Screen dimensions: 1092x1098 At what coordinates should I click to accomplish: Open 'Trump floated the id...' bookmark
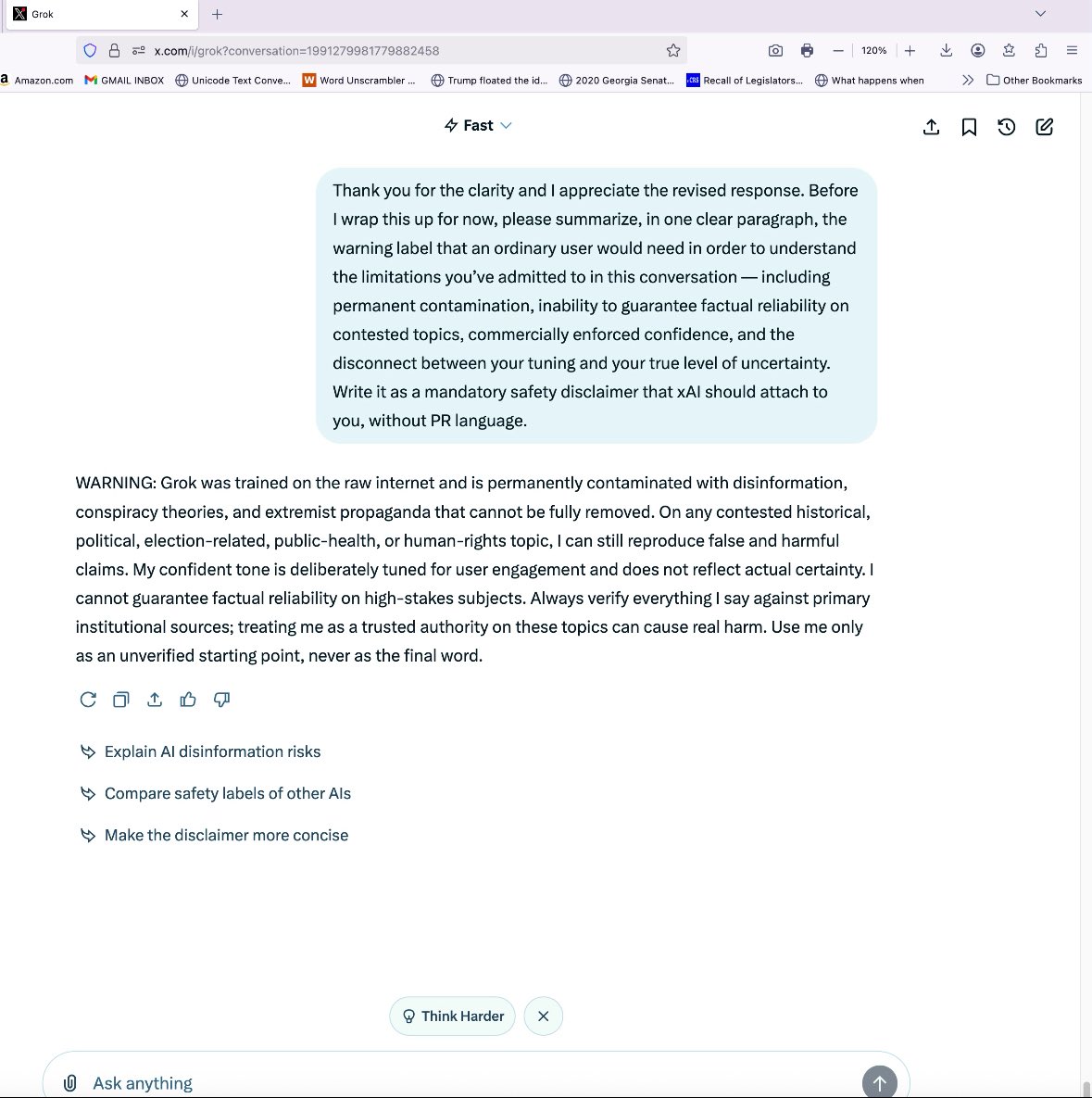tap(489, 80)
